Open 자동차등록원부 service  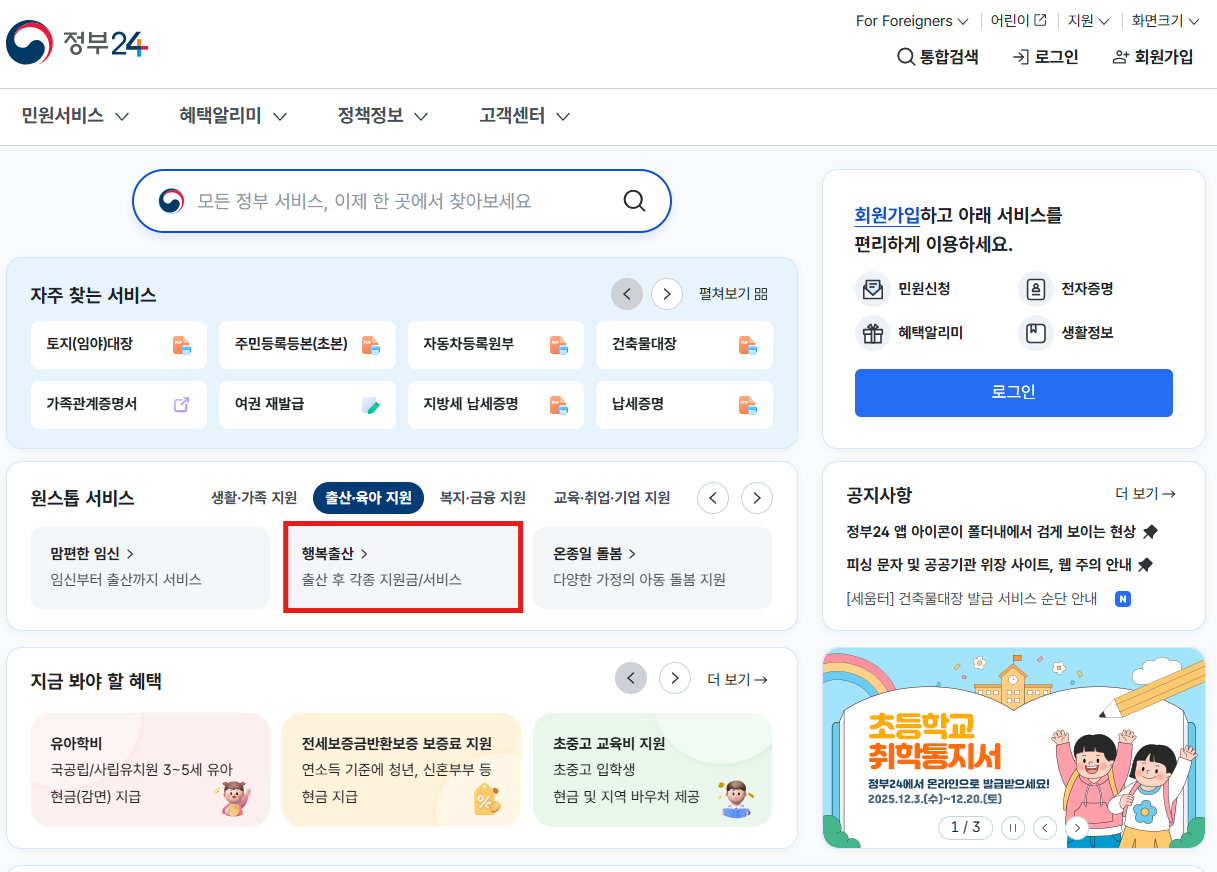496,345
